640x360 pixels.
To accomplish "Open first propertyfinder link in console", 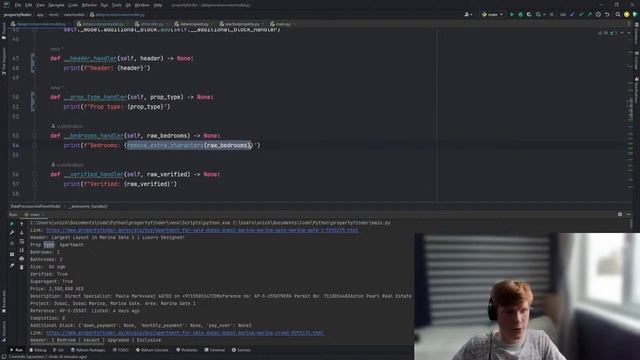I will (202, 230).
